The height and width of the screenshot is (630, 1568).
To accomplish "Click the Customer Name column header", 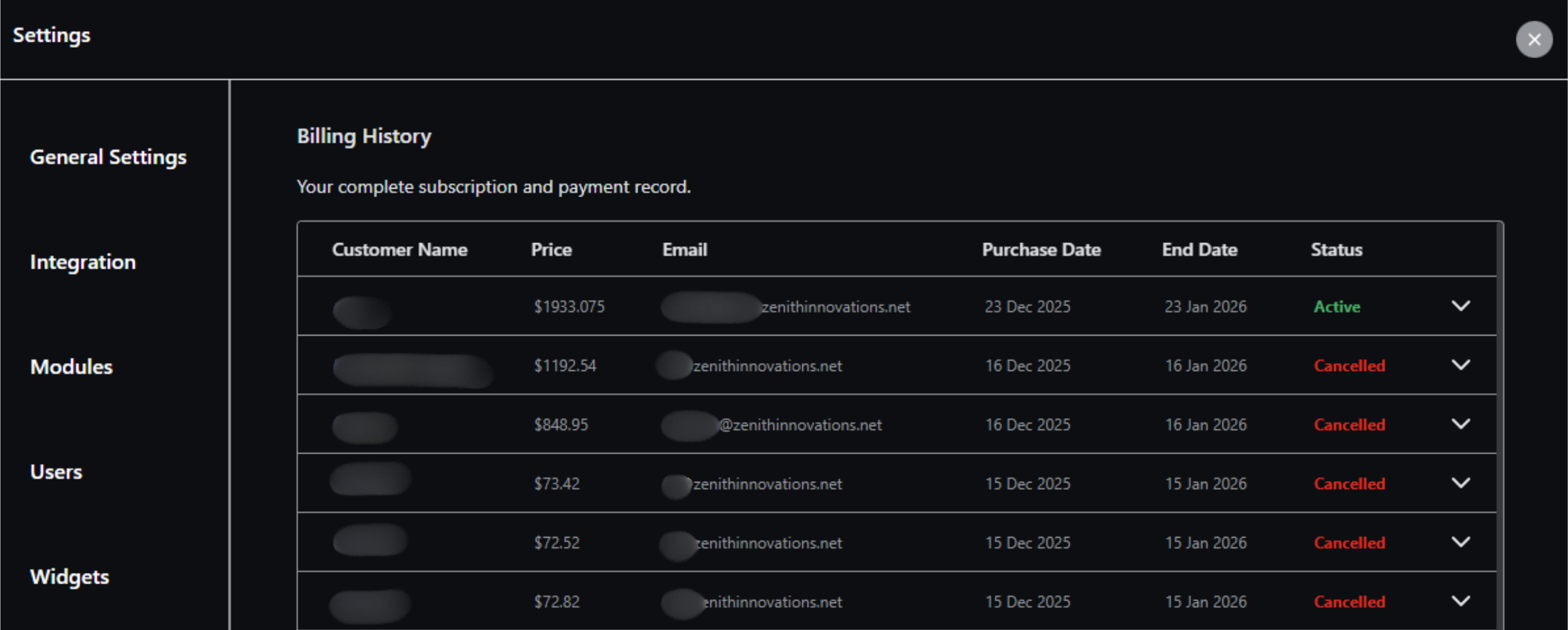I will (x=399, y=250).
